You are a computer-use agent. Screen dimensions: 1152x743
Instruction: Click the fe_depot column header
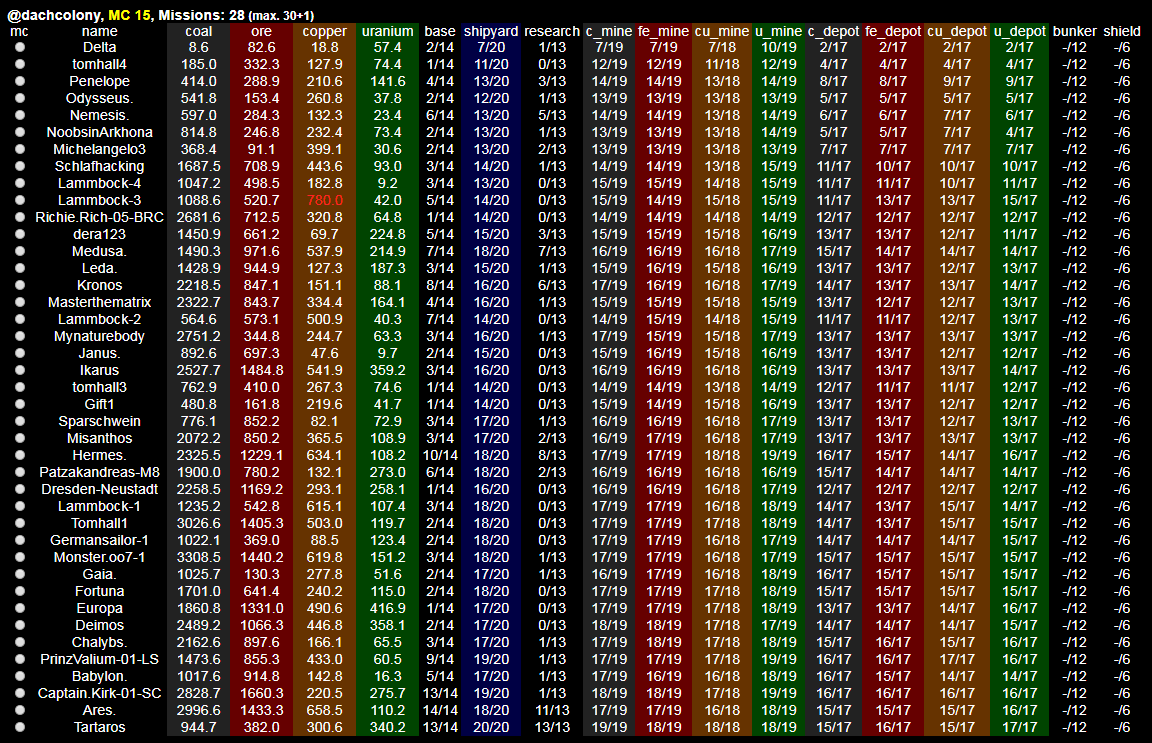(893, 31)
